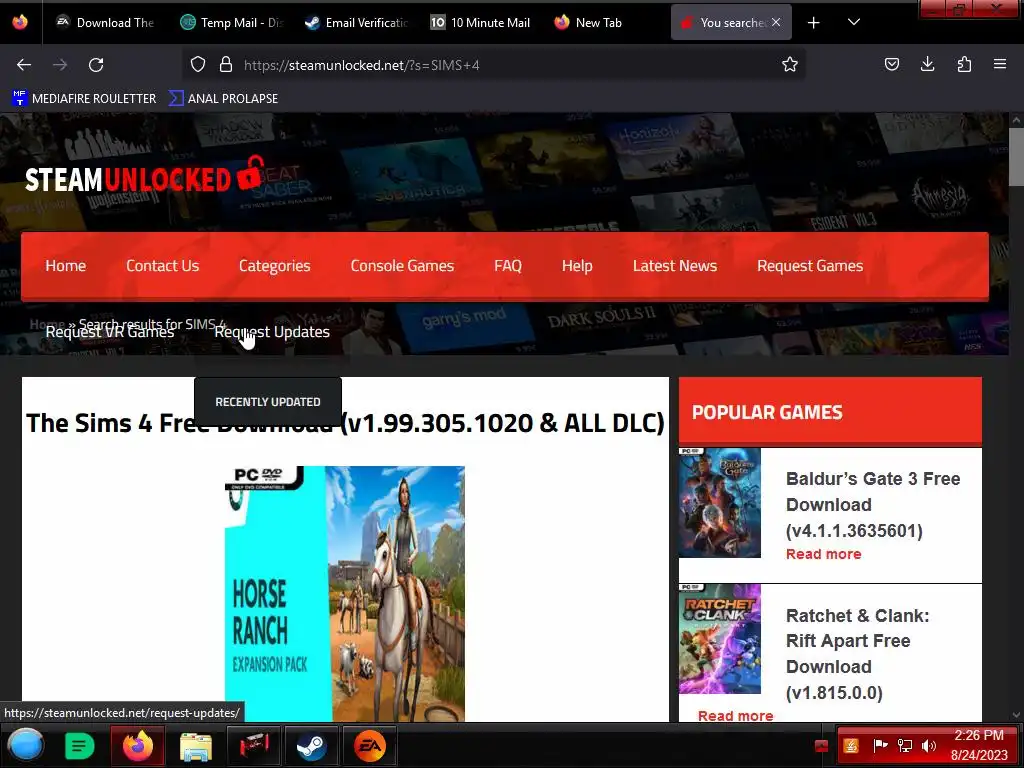Open the shield tracking protection icon
1024x768 pixels.
(198, 65)
